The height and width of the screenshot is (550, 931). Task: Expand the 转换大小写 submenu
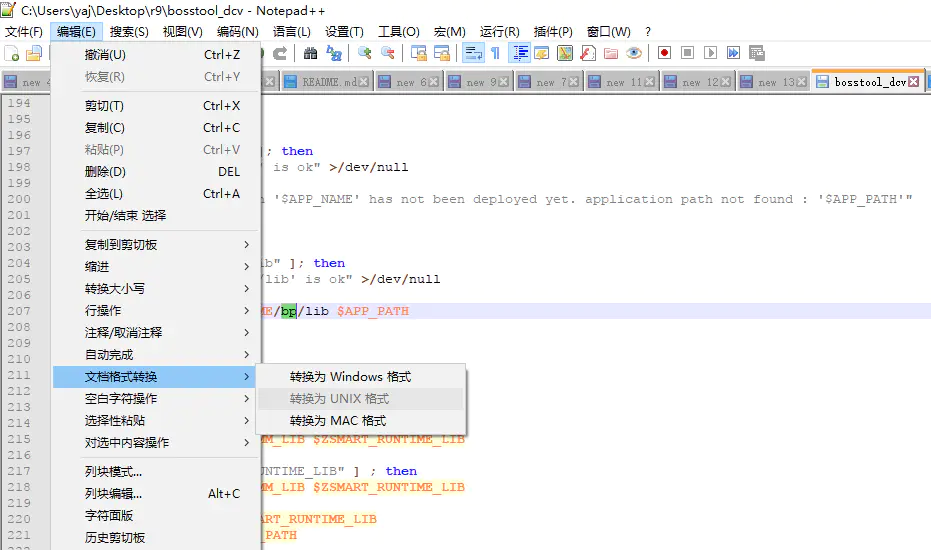pos(156,289)
